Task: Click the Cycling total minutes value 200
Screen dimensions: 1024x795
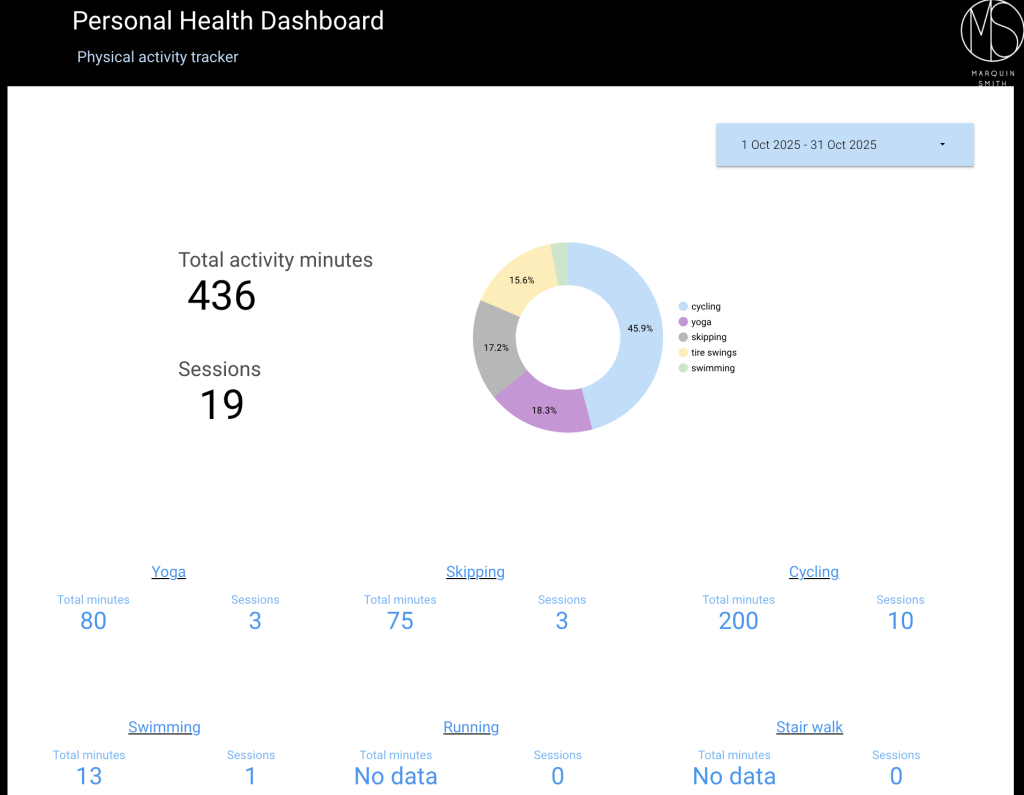Action: click(738, 621)
